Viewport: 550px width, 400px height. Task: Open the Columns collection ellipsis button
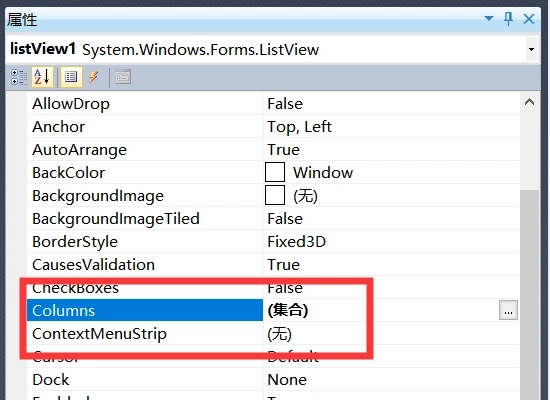(508, 310)
